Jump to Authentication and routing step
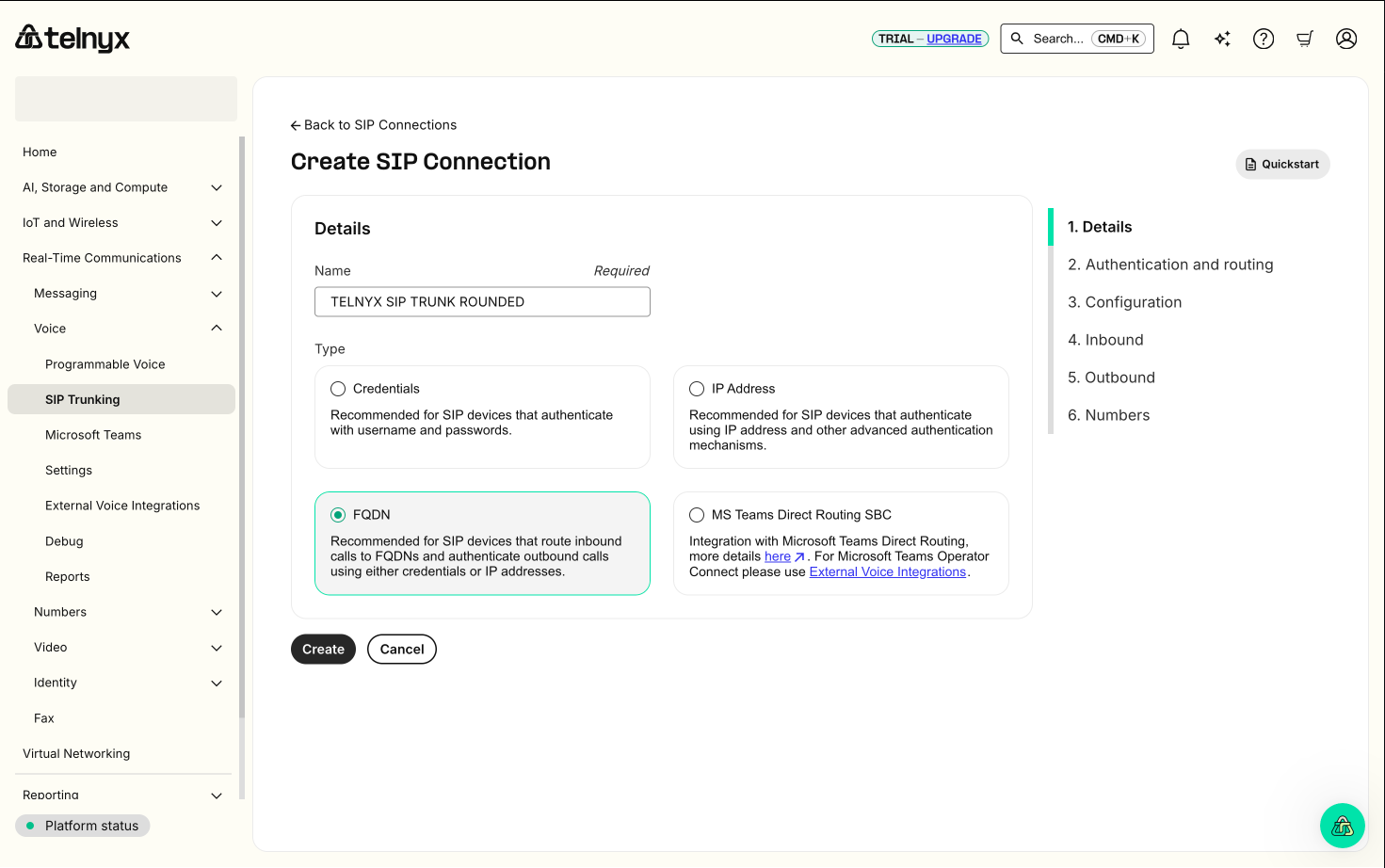The width and height of the screenshot is (1385, 868). click(1170, 265)
